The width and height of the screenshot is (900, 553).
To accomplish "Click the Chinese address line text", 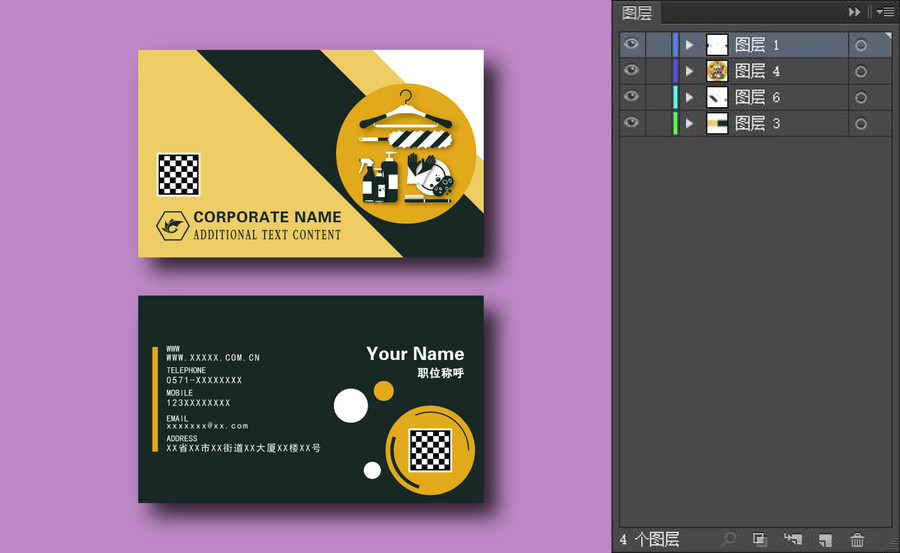I will [243, 448].
